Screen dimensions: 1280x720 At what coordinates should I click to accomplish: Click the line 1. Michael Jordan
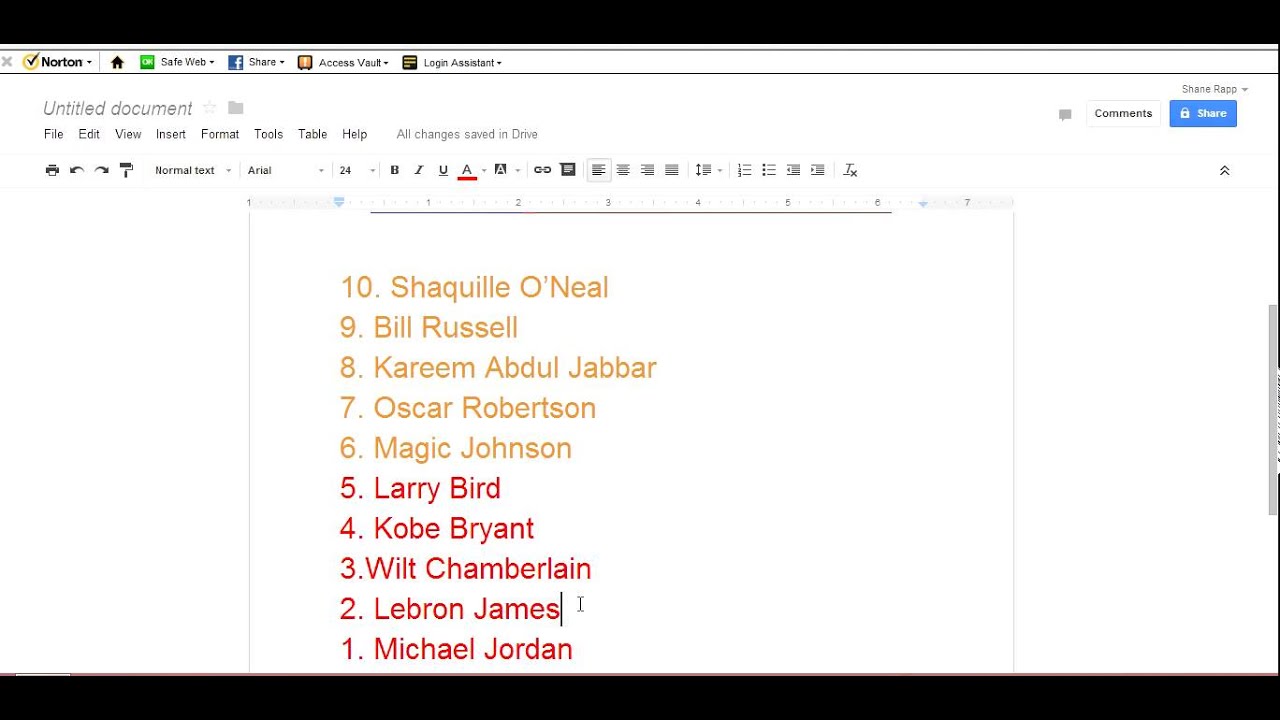click(x=456, y=649)
